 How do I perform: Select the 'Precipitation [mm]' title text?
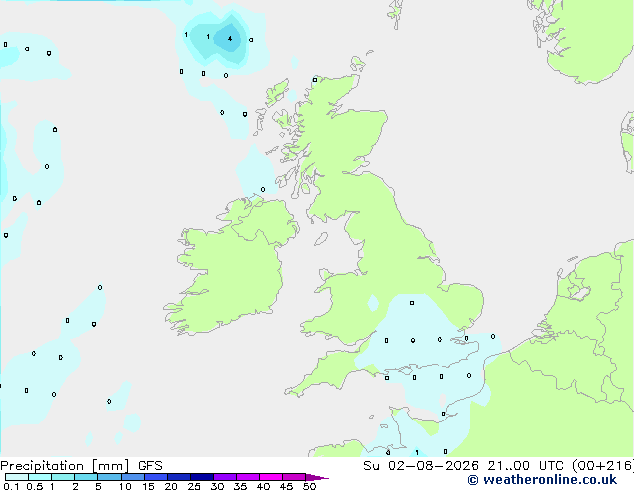coord(64,466)
